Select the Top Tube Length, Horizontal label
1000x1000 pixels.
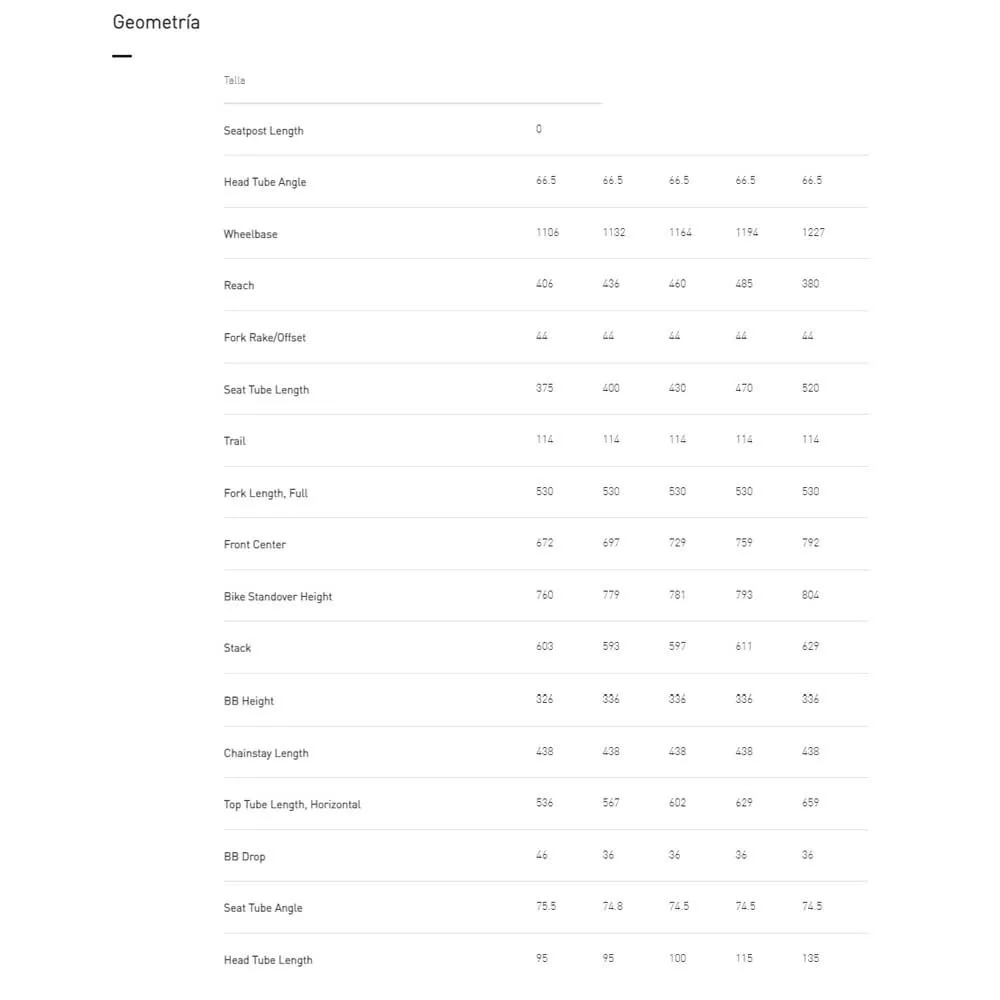(x=292, y=805)
